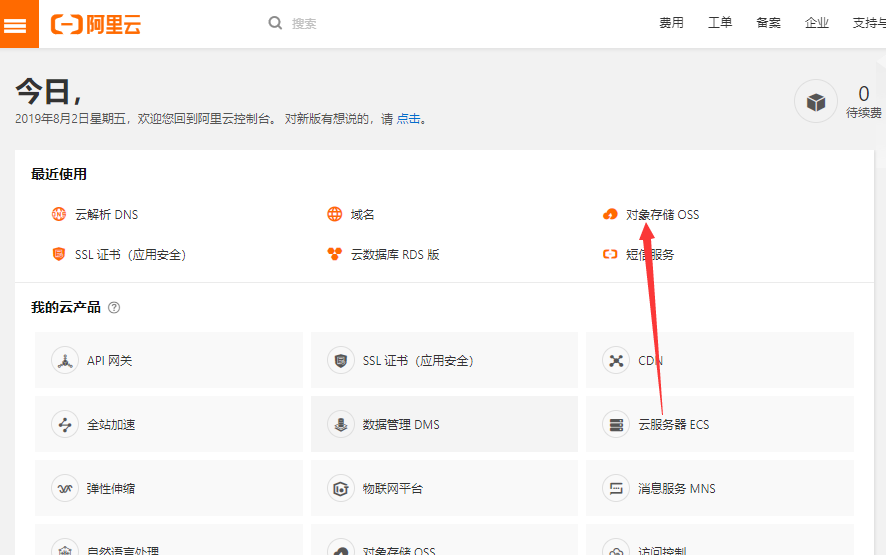Click the 云解析 DNS icon in recent
The width and height of the screenshot is (886, 555).
coord(59,214)
